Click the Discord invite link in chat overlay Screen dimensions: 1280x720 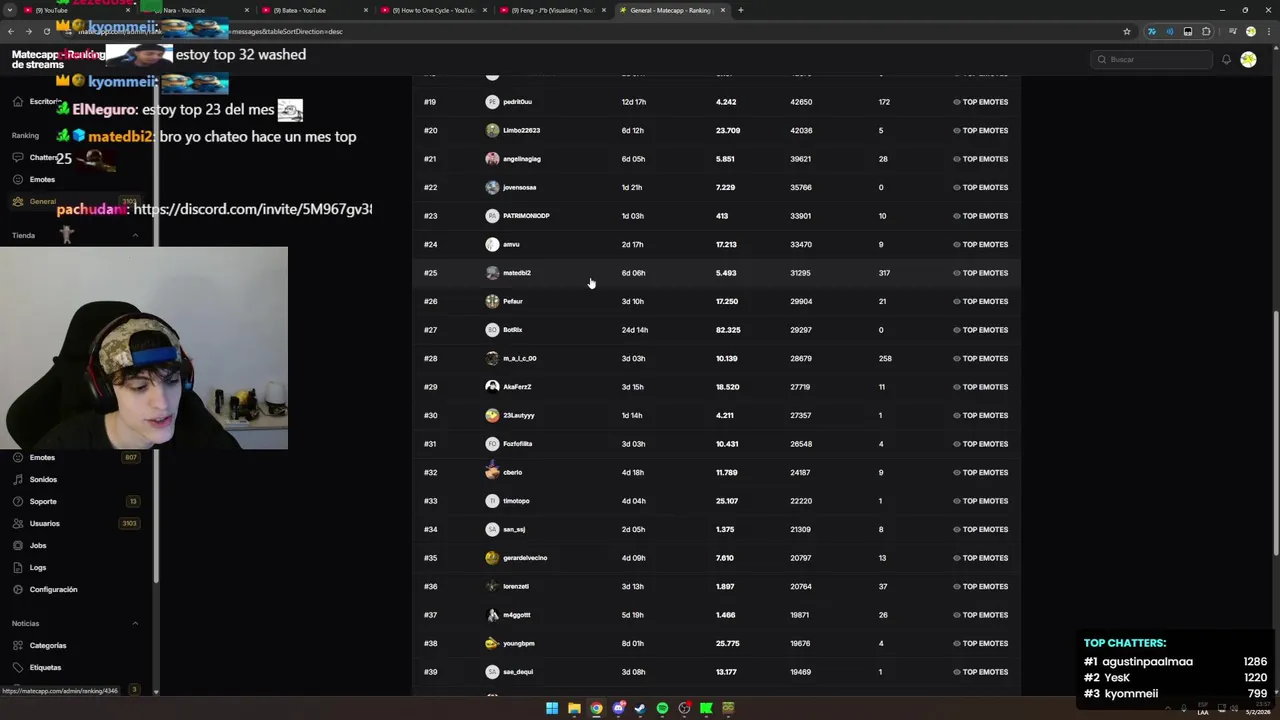(252, 209)
